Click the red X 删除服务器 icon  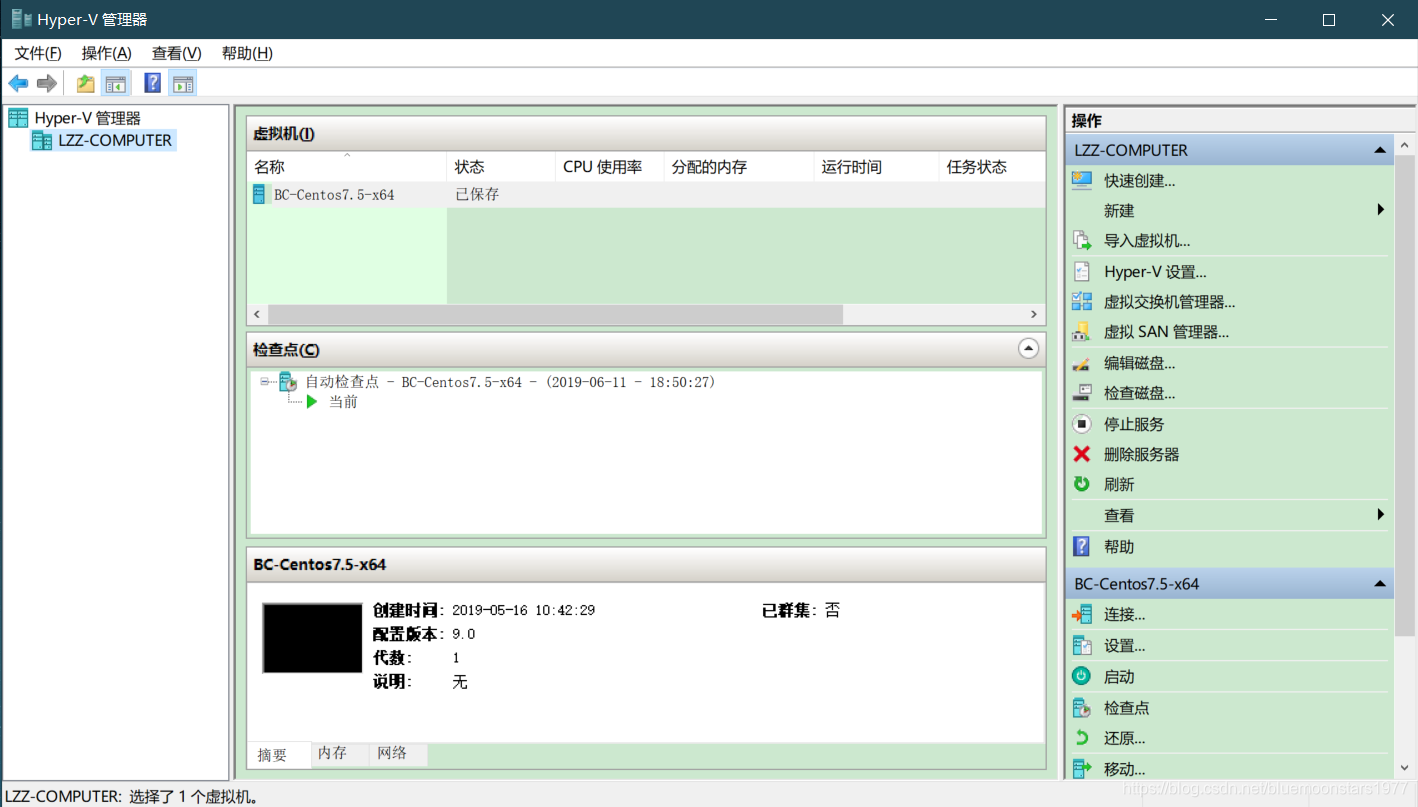1082,454
